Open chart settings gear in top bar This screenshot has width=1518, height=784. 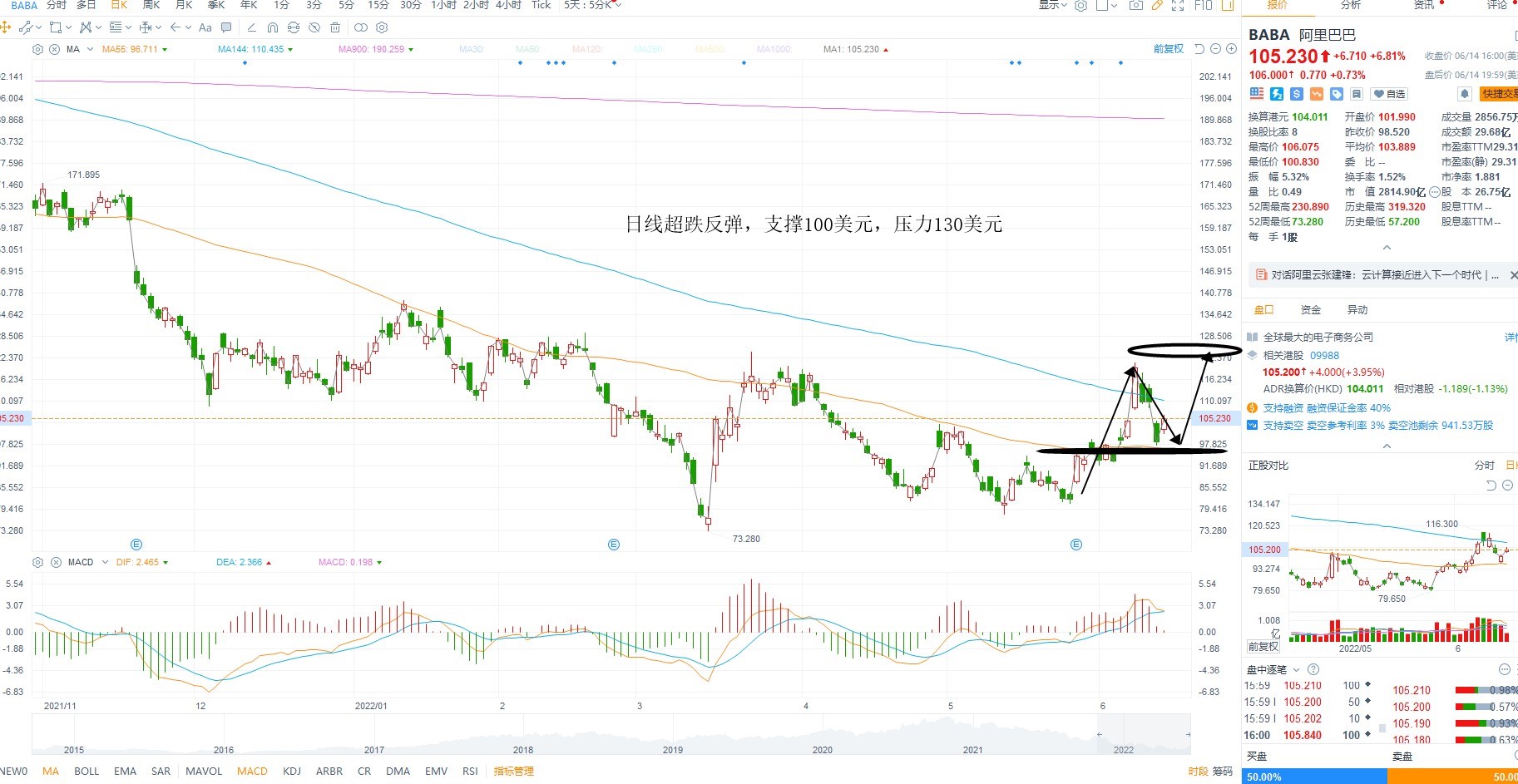(1080, 5)
